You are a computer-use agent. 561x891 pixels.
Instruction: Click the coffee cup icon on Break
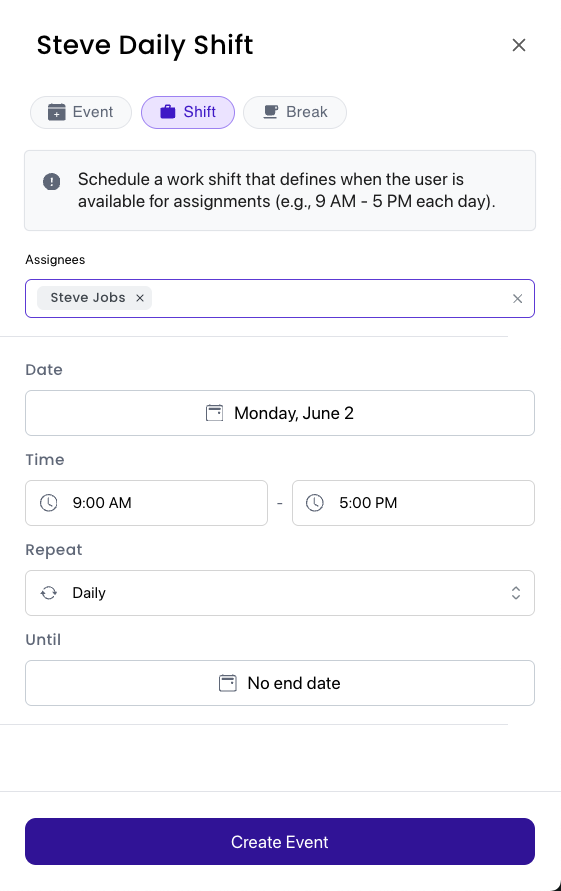(x=271, y=112)
